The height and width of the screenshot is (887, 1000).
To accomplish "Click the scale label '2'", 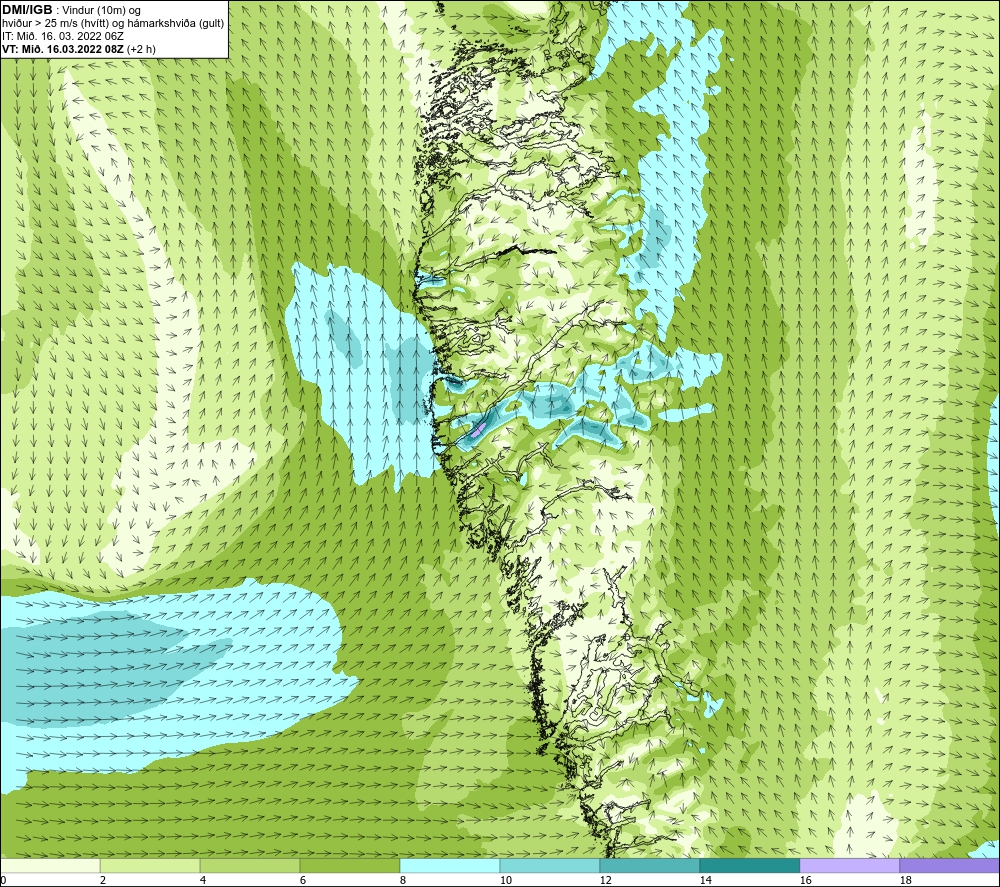I will tap(103, 881).
